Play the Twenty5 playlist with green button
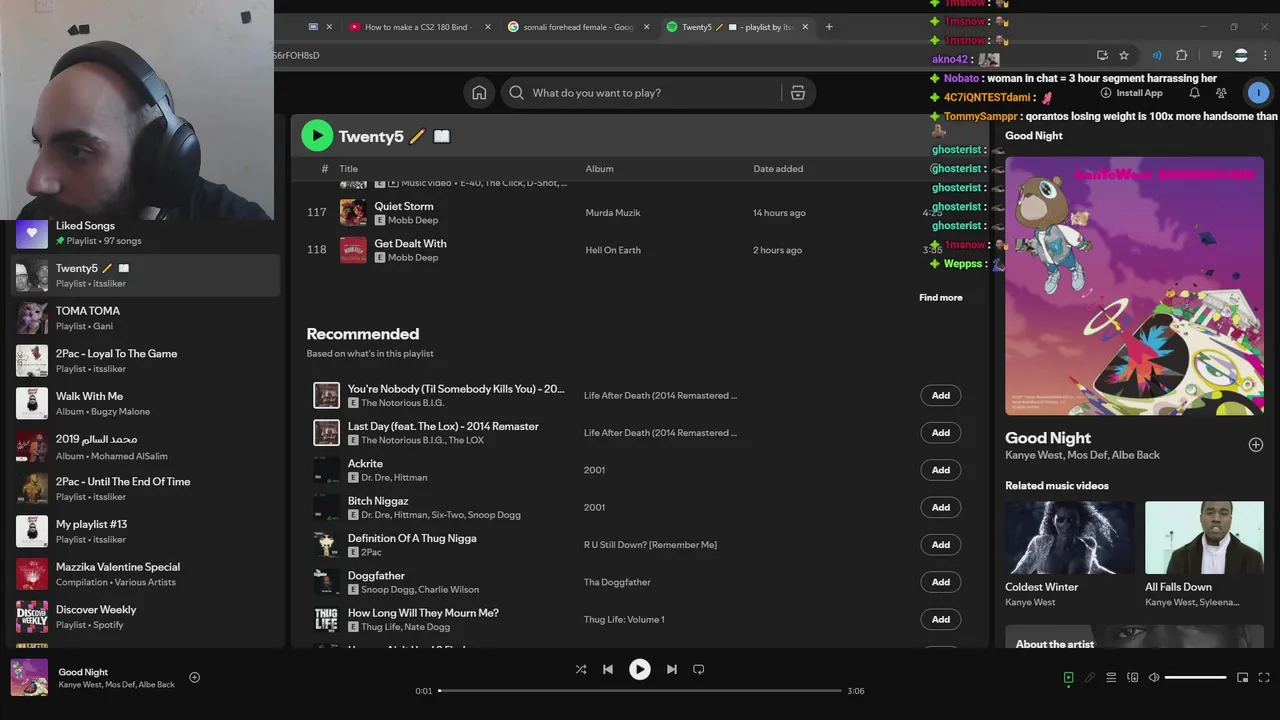Image resolution: width=1280 pixels, height=720 pixels. [317, 136]
